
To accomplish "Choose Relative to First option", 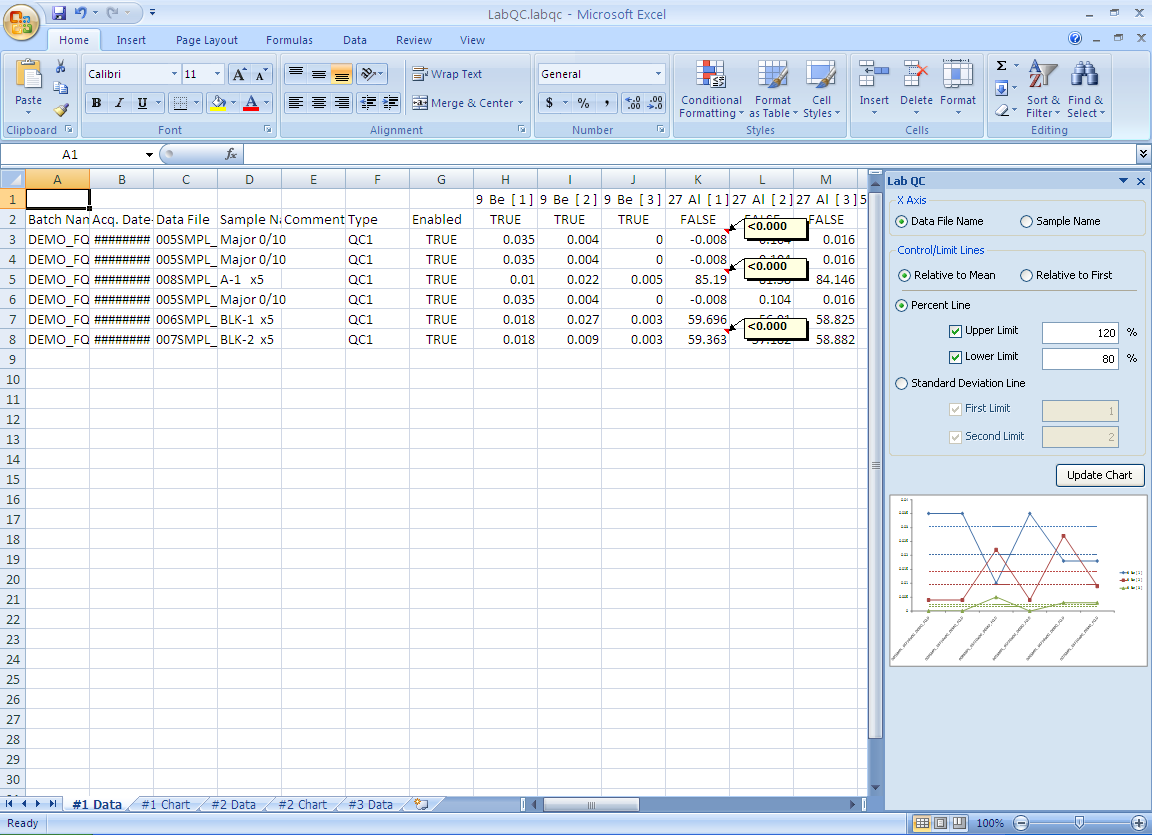I will (1026, 275).
